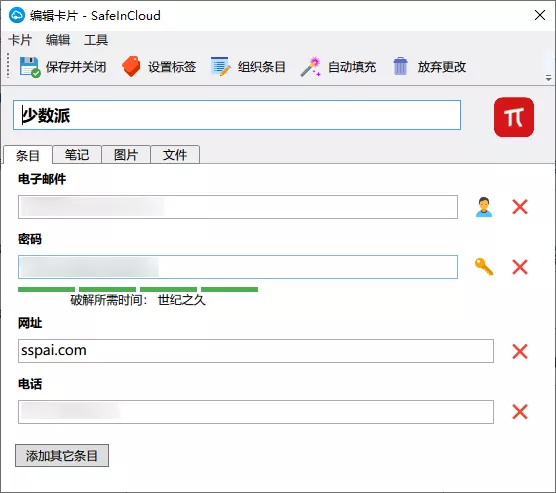Click the 放弃更改 label in the toolbar

[x=442, y=67]
